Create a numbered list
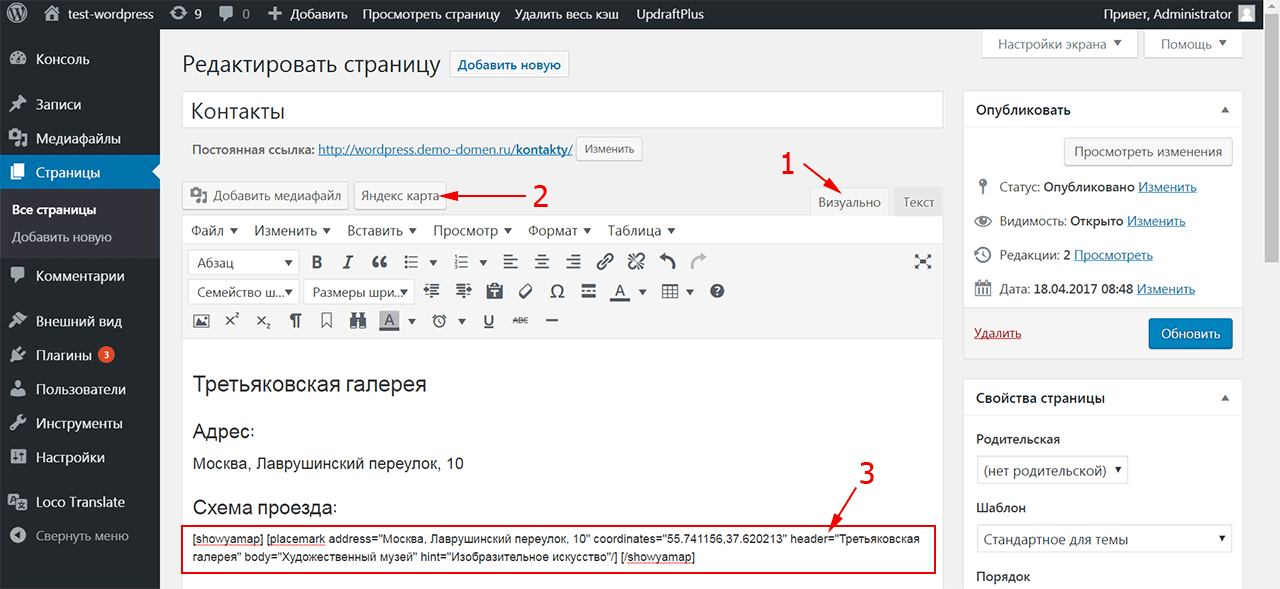The height and width of the screenshot is (589, 1280). point(462,262)
